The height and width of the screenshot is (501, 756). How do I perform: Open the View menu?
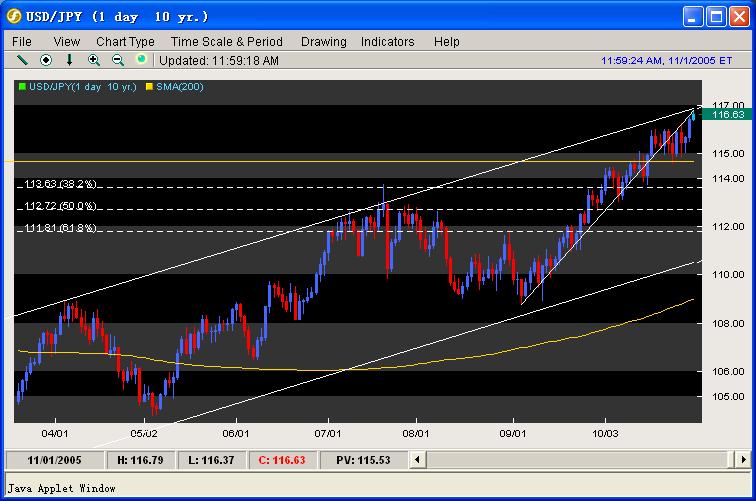(67, 42)
